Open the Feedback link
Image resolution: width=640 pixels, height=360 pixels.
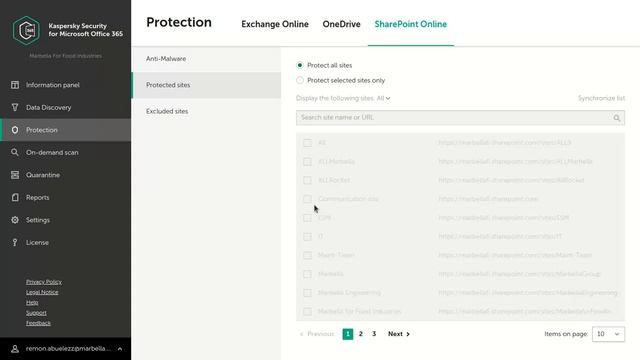(x=38, y=323)
